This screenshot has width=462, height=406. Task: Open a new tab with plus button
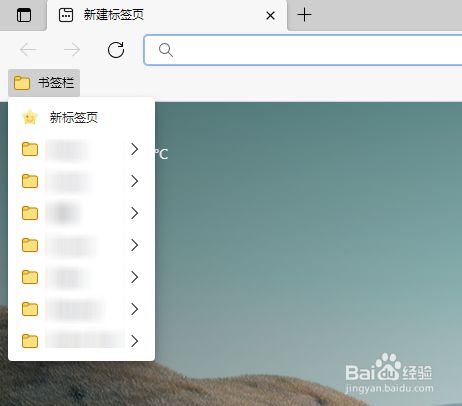(x=304, y=15)
